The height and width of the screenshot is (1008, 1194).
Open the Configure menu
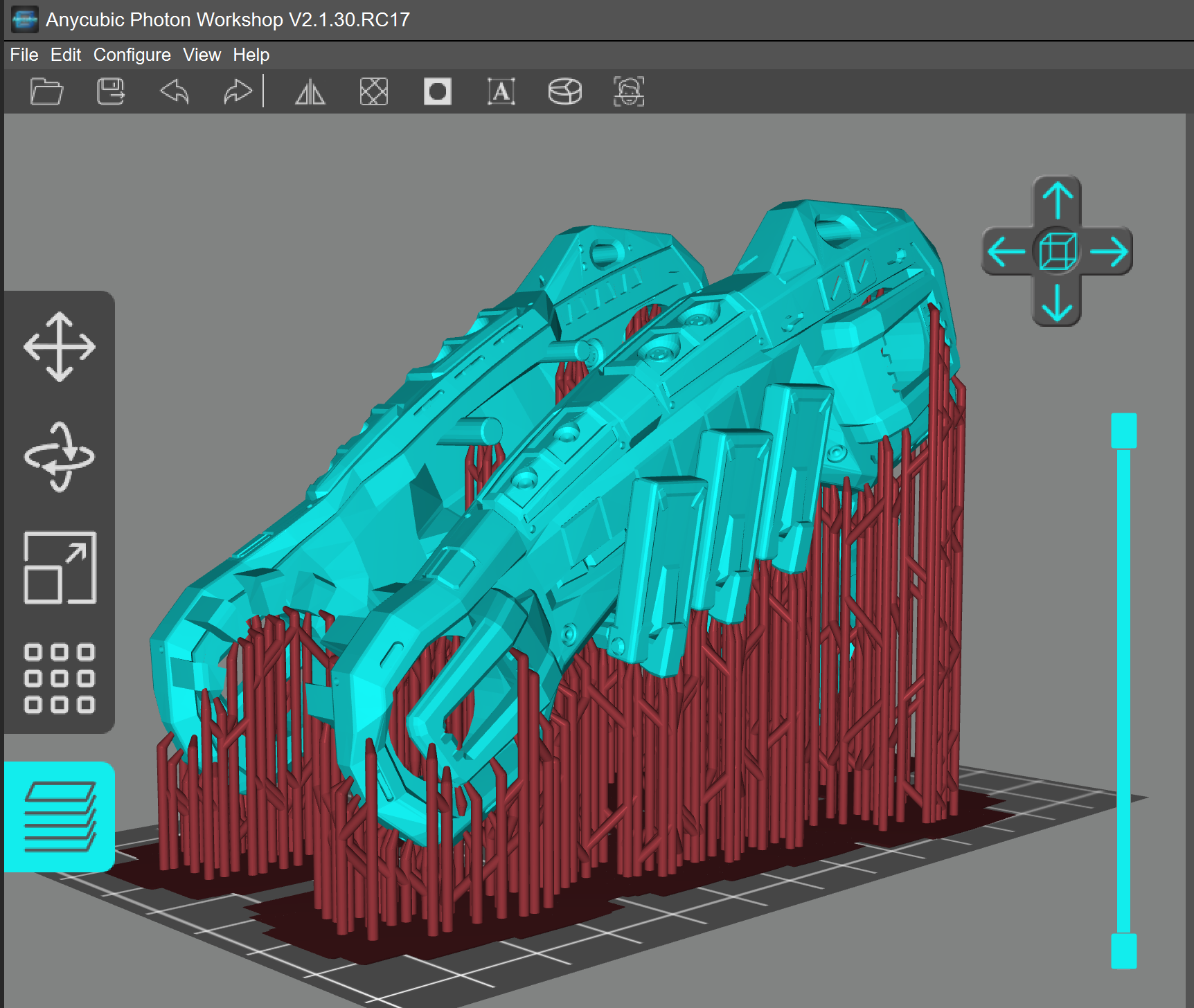pyautogui.click(x=132, y=55)
